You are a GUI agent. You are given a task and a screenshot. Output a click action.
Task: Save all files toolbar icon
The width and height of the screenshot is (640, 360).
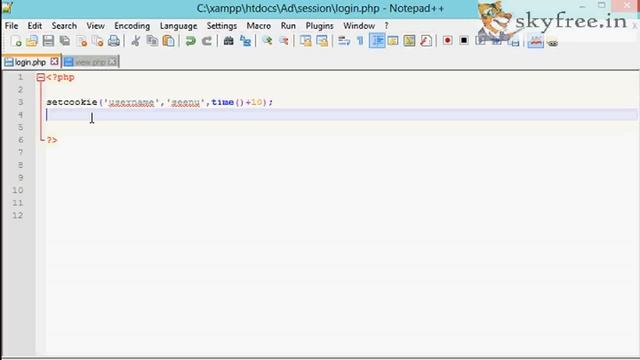[64, 41]
